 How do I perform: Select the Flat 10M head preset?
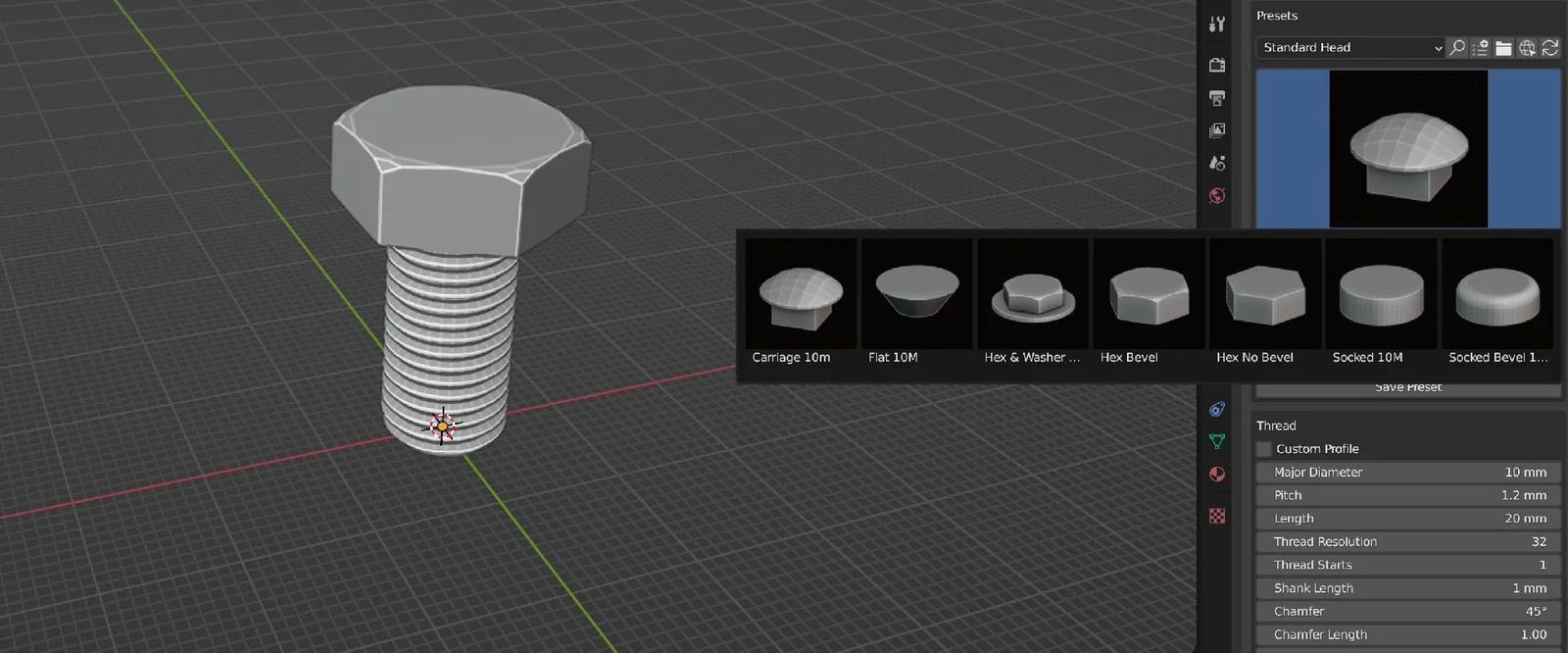(x=917, y=303)
